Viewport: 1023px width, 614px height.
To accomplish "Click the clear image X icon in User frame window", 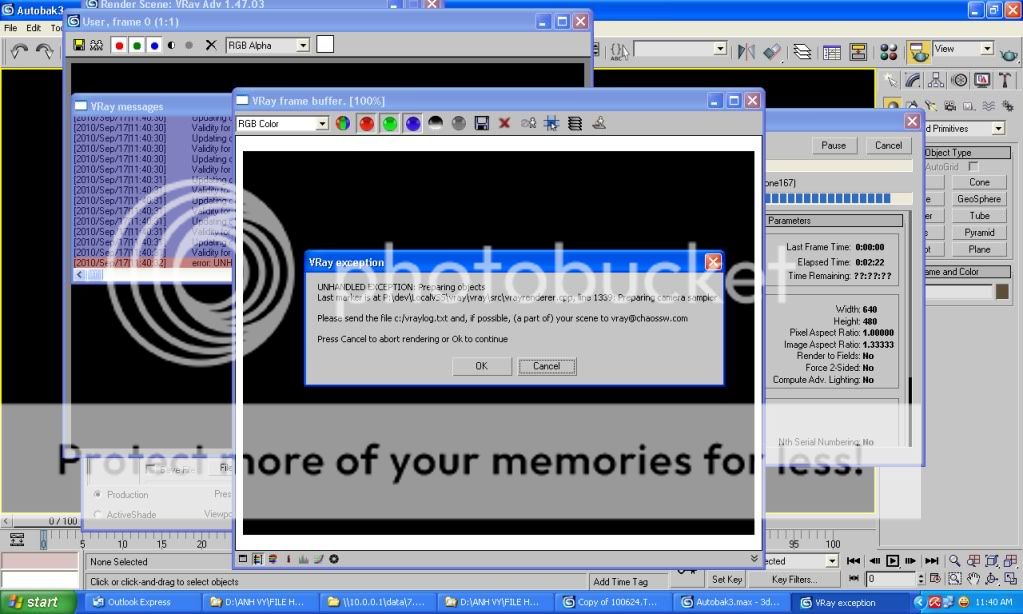I will (x=211, y=45).
